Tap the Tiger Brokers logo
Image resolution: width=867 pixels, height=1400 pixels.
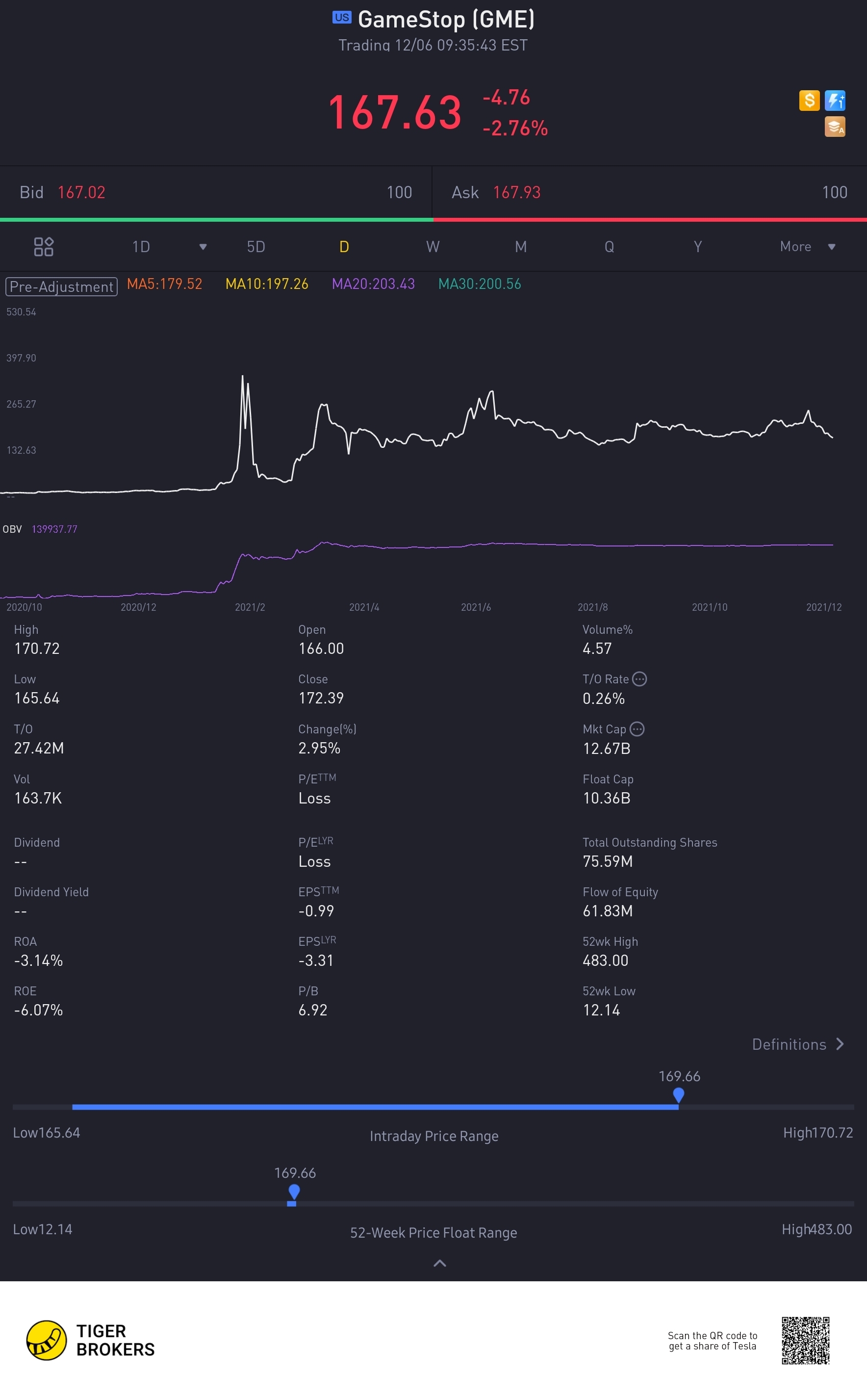coord(91,1340)
